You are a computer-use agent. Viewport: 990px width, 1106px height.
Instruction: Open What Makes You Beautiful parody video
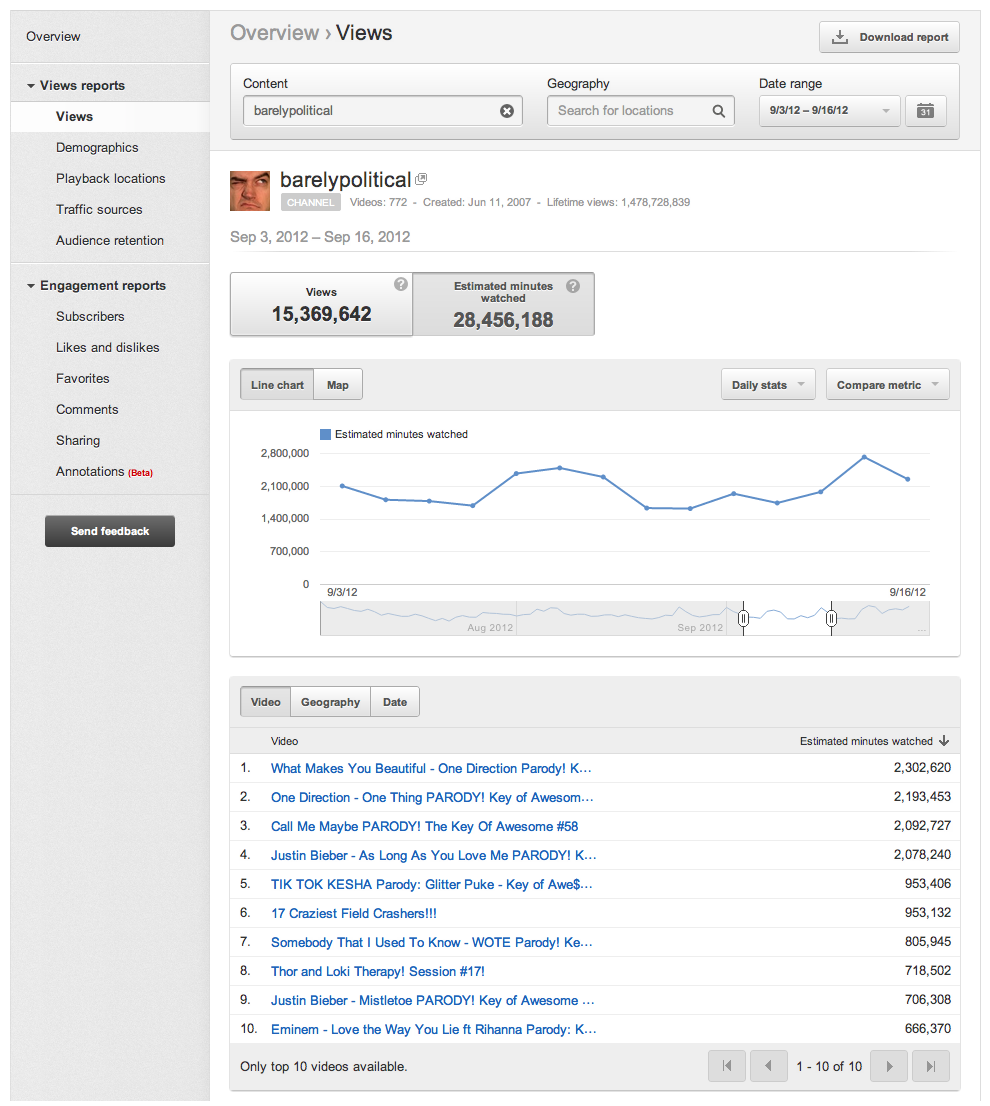point(432,768)
